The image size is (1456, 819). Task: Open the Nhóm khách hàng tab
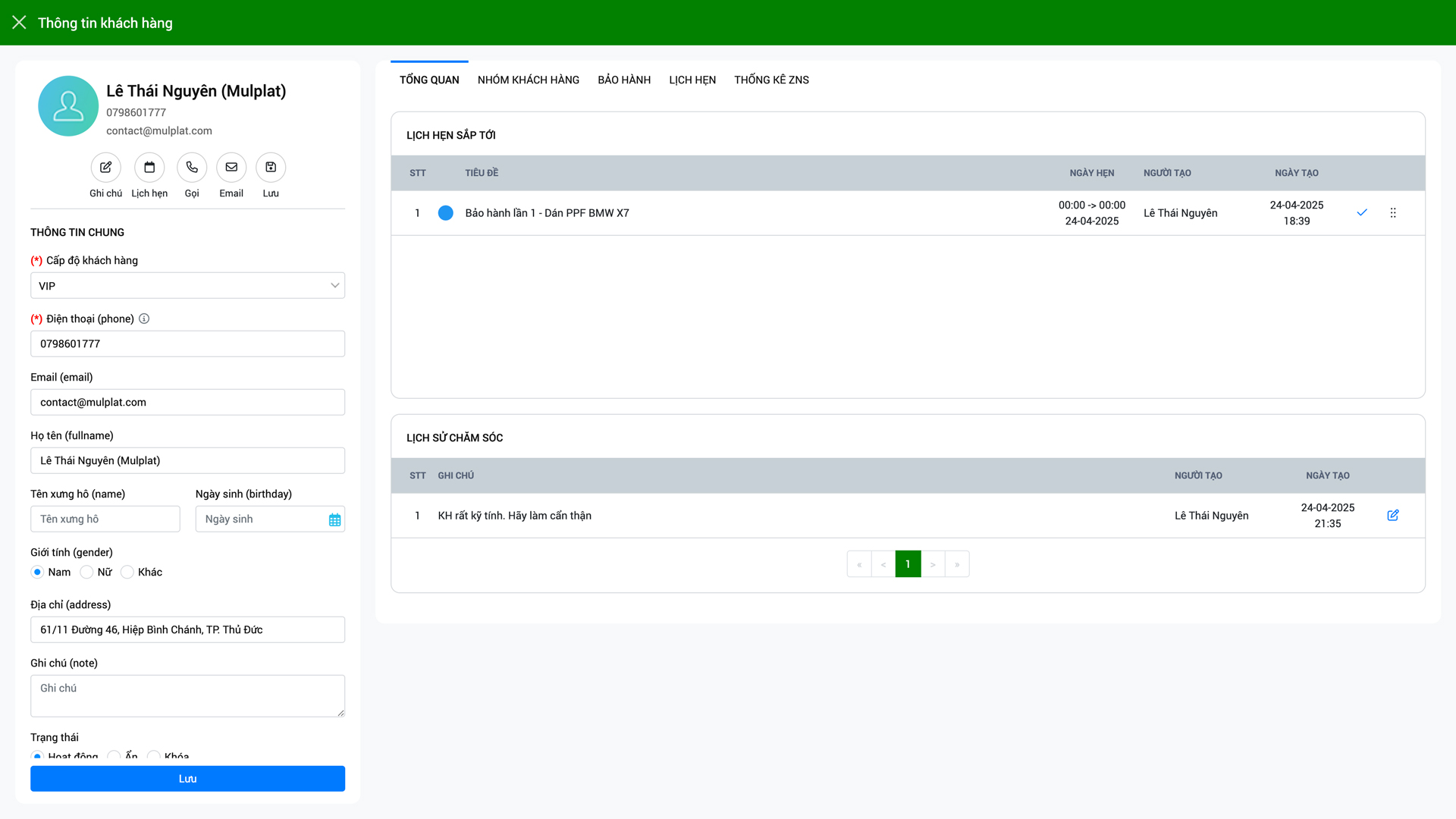point(528,80)
